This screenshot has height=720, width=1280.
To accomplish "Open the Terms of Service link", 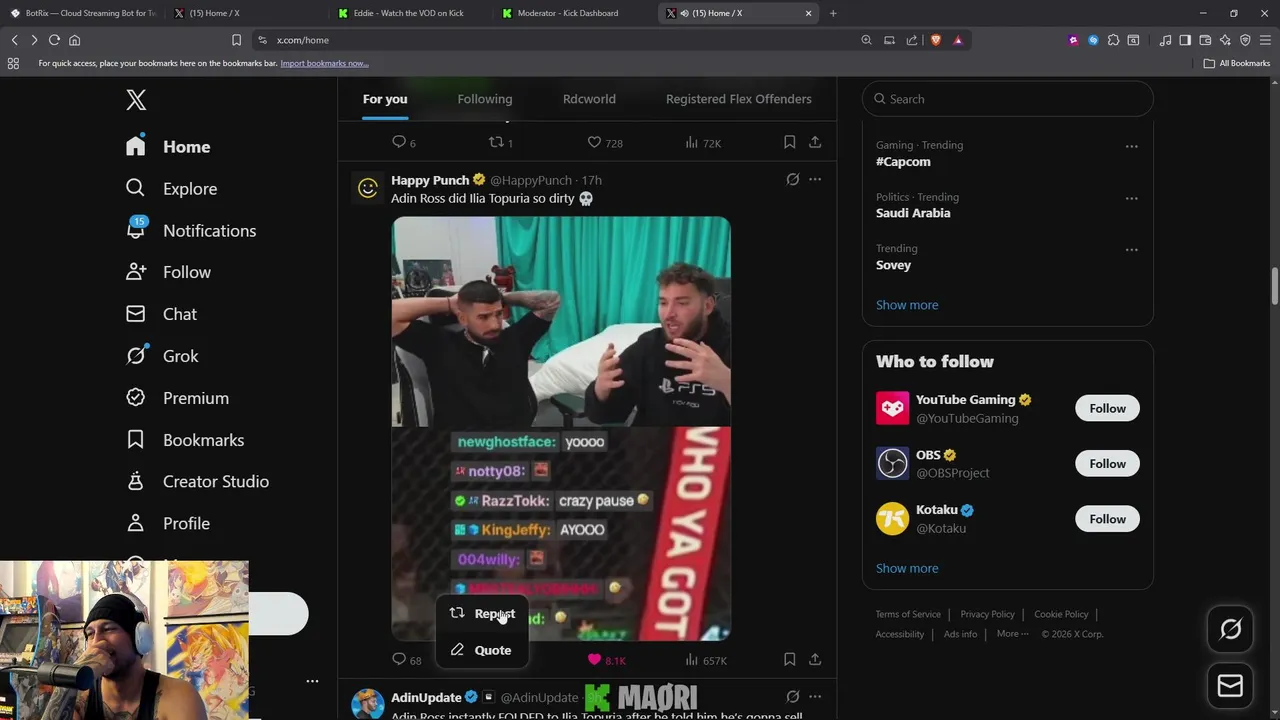I will 908,614.
